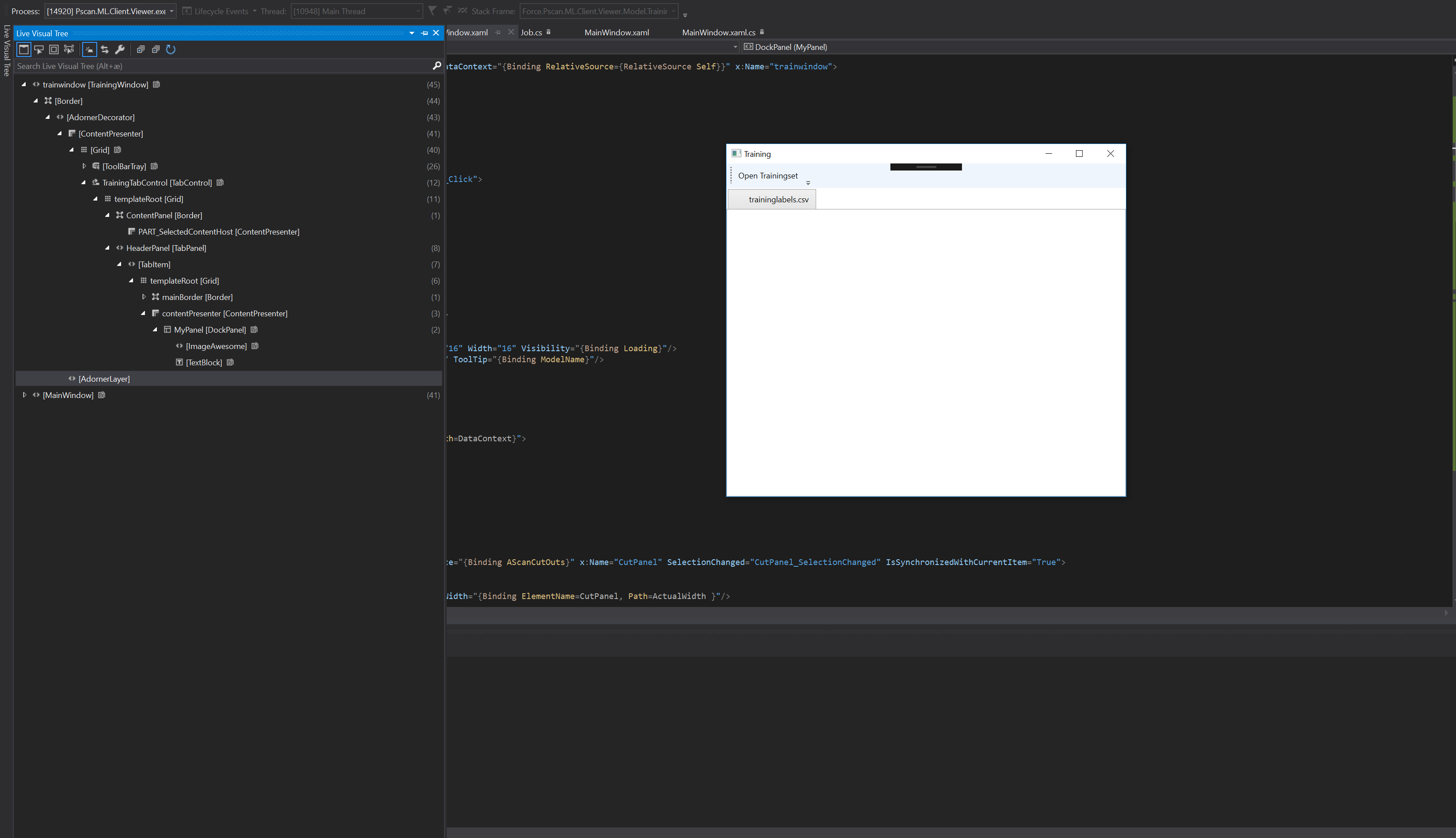Image resolution: width=1456 pixels, height=838 pixels.
Task: Click the source icon next to [ImageAwesome]
Action: (x=255, y=346)
